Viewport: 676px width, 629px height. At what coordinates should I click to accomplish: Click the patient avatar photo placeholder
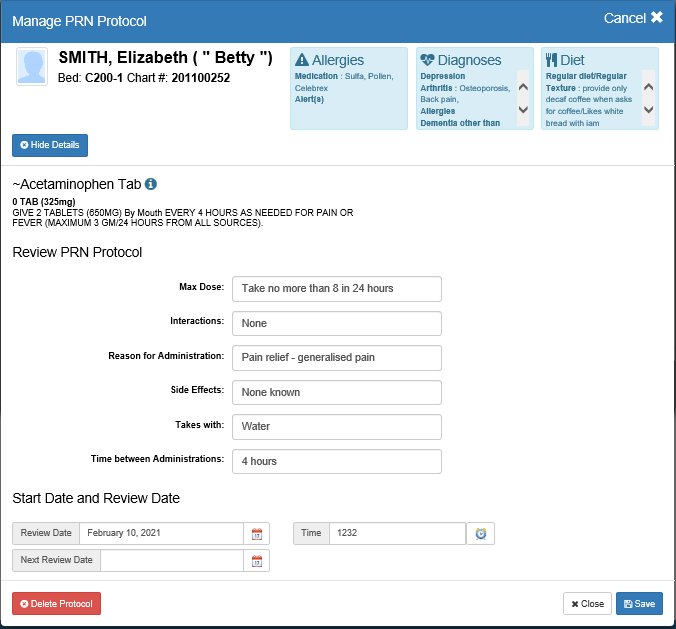(33, 68)
